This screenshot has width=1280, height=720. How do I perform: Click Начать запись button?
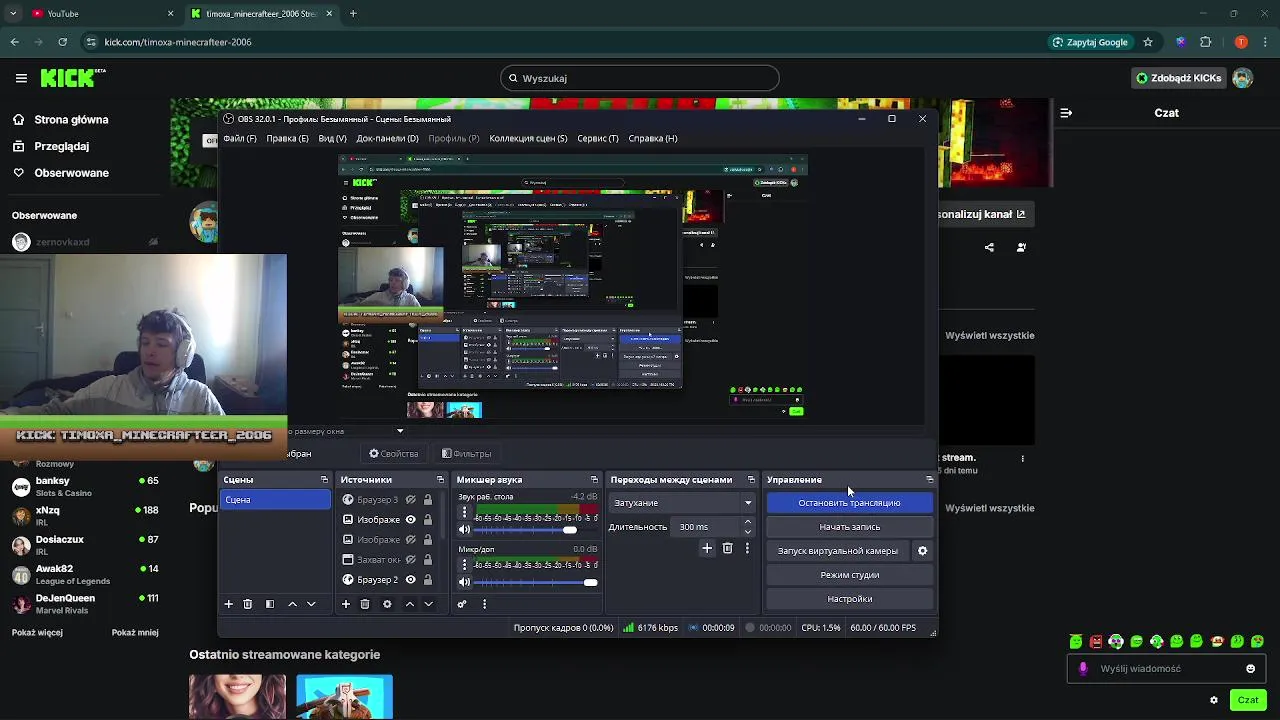pos(849,527)
